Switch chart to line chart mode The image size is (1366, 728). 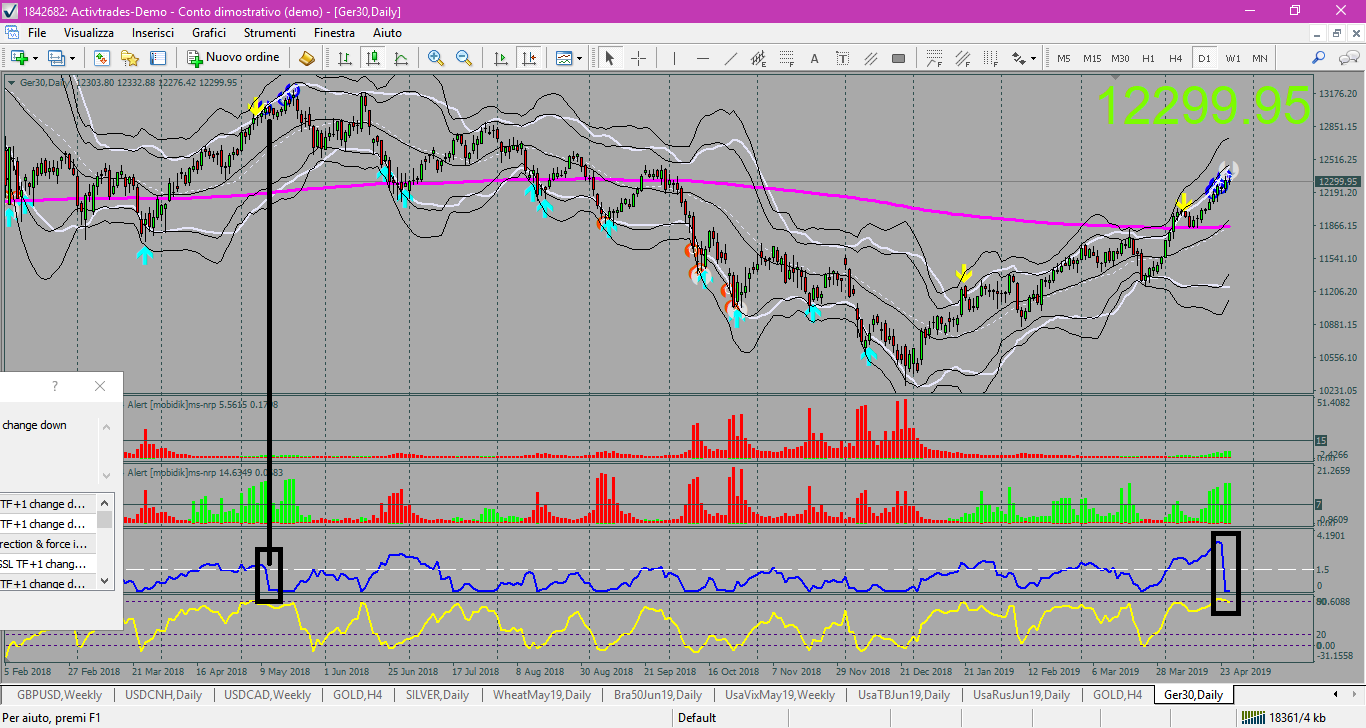click(x=401, y=58)
